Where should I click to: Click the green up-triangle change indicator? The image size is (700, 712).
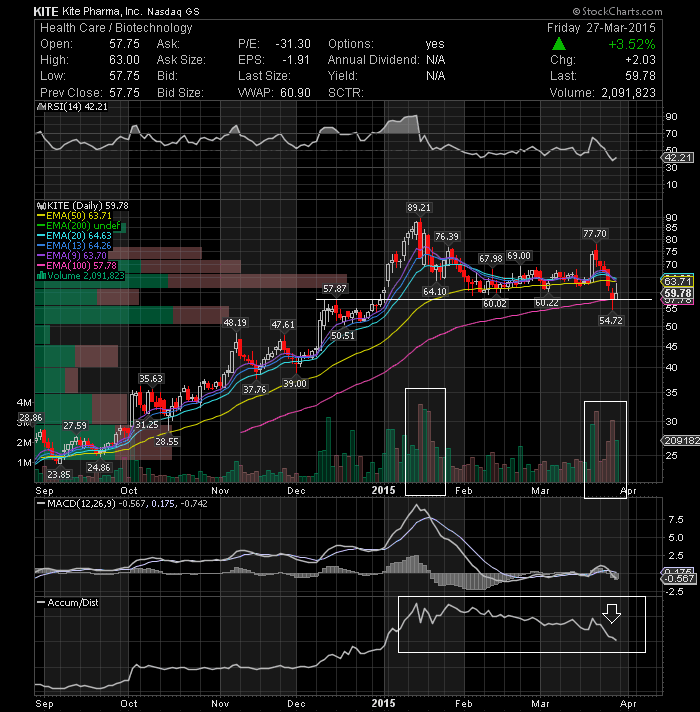coord(559,44)
